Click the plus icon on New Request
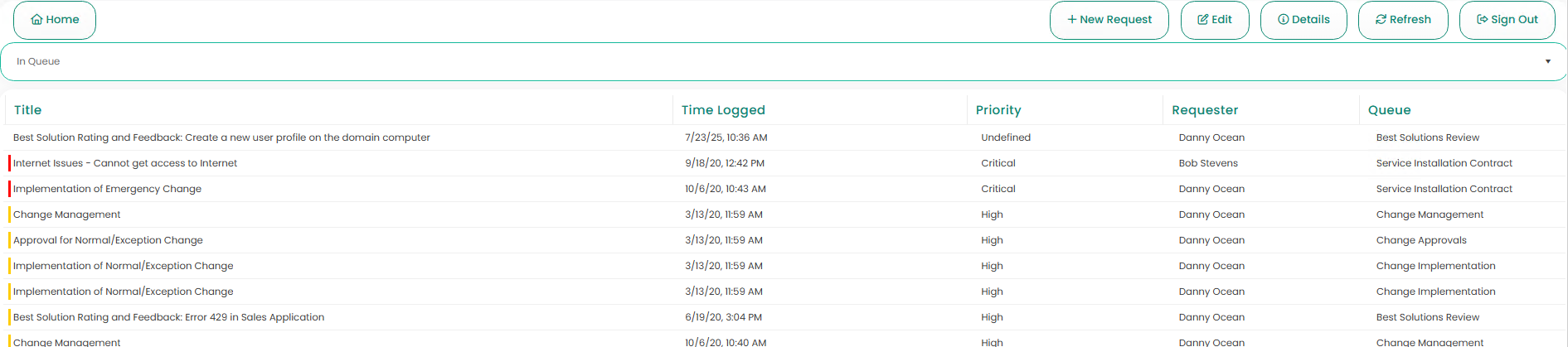The image size is (1568, 347). (1072, 20)
